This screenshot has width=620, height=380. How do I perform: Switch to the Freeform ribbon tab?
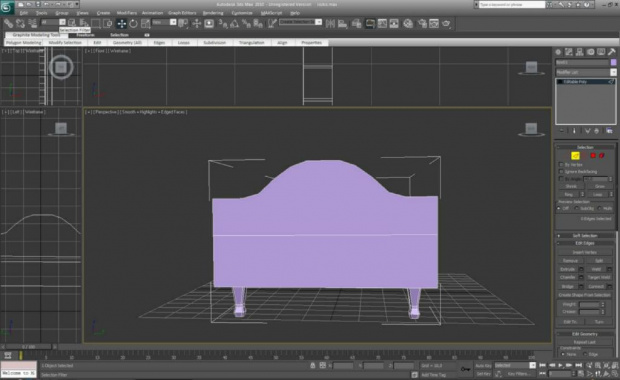[85, 35]
